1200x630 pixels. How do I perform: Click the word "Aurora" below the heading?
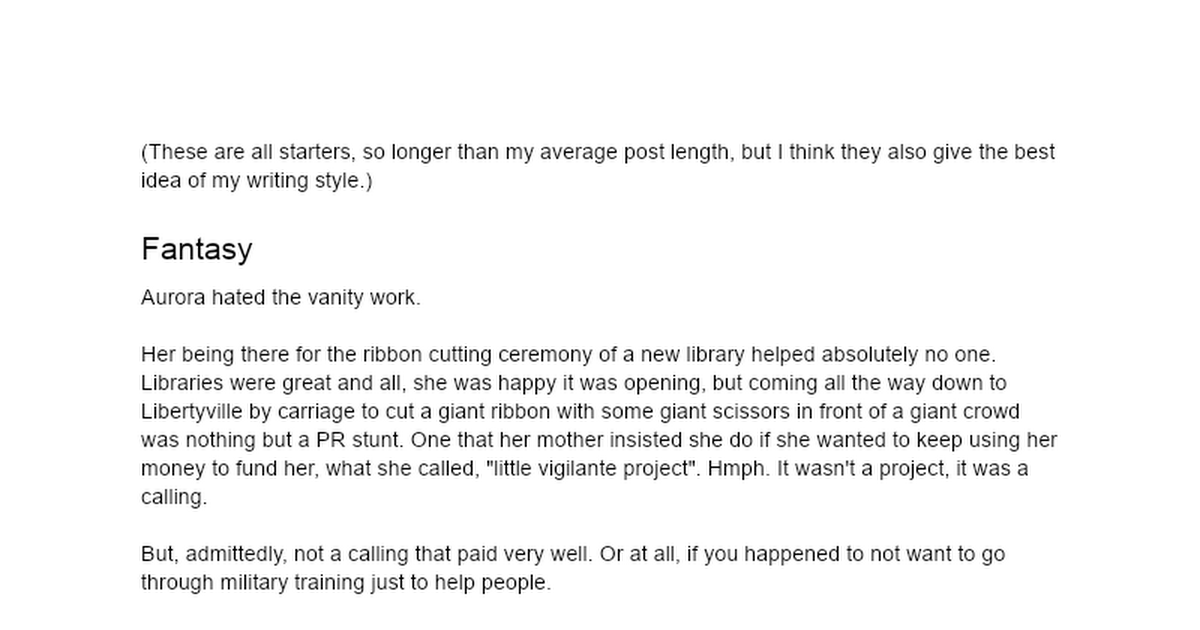tap(172, 298)
